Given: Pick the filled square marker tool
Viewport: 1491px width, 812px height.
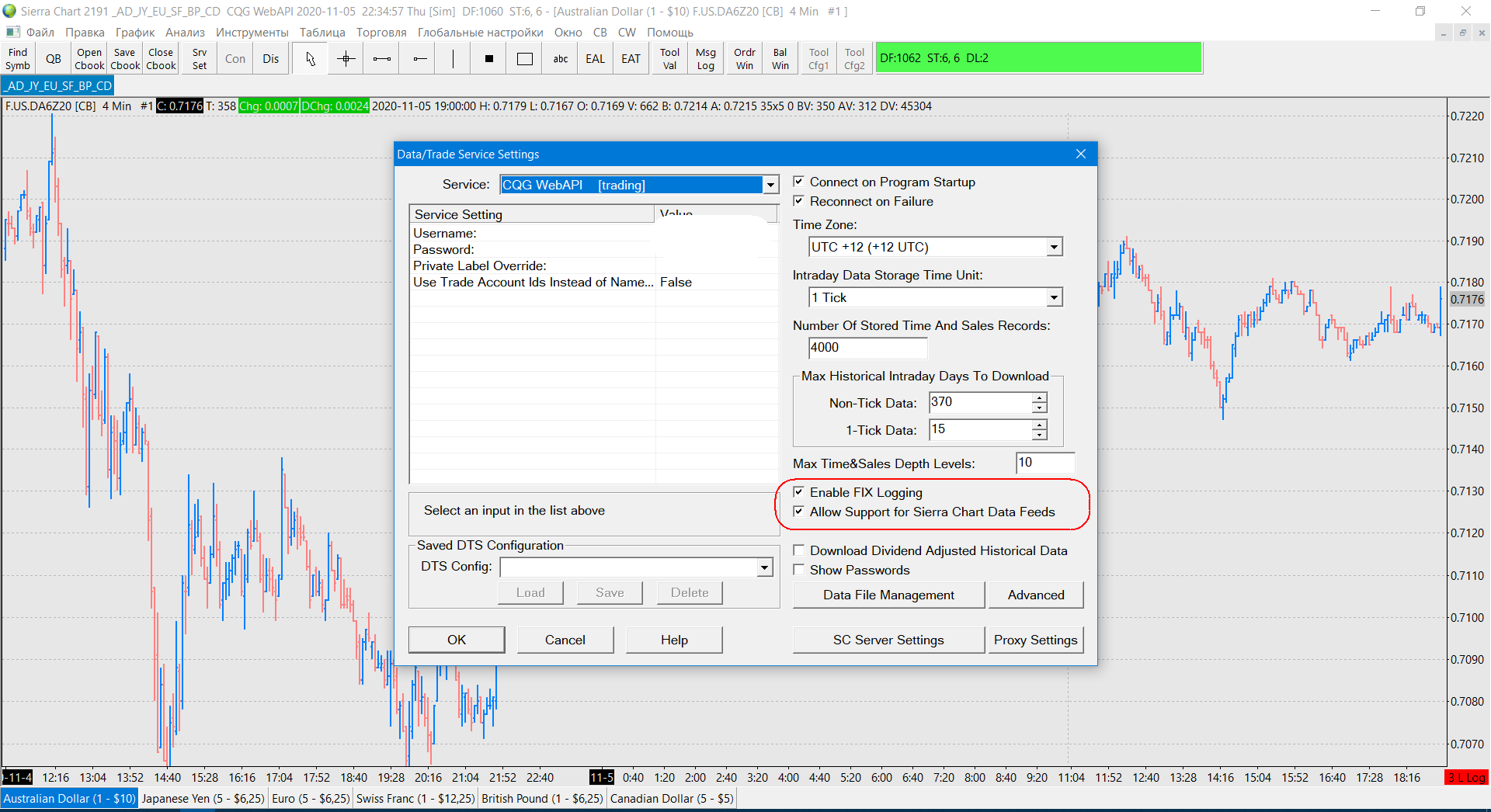Looking at the screenshot, I should coord(489,59).
